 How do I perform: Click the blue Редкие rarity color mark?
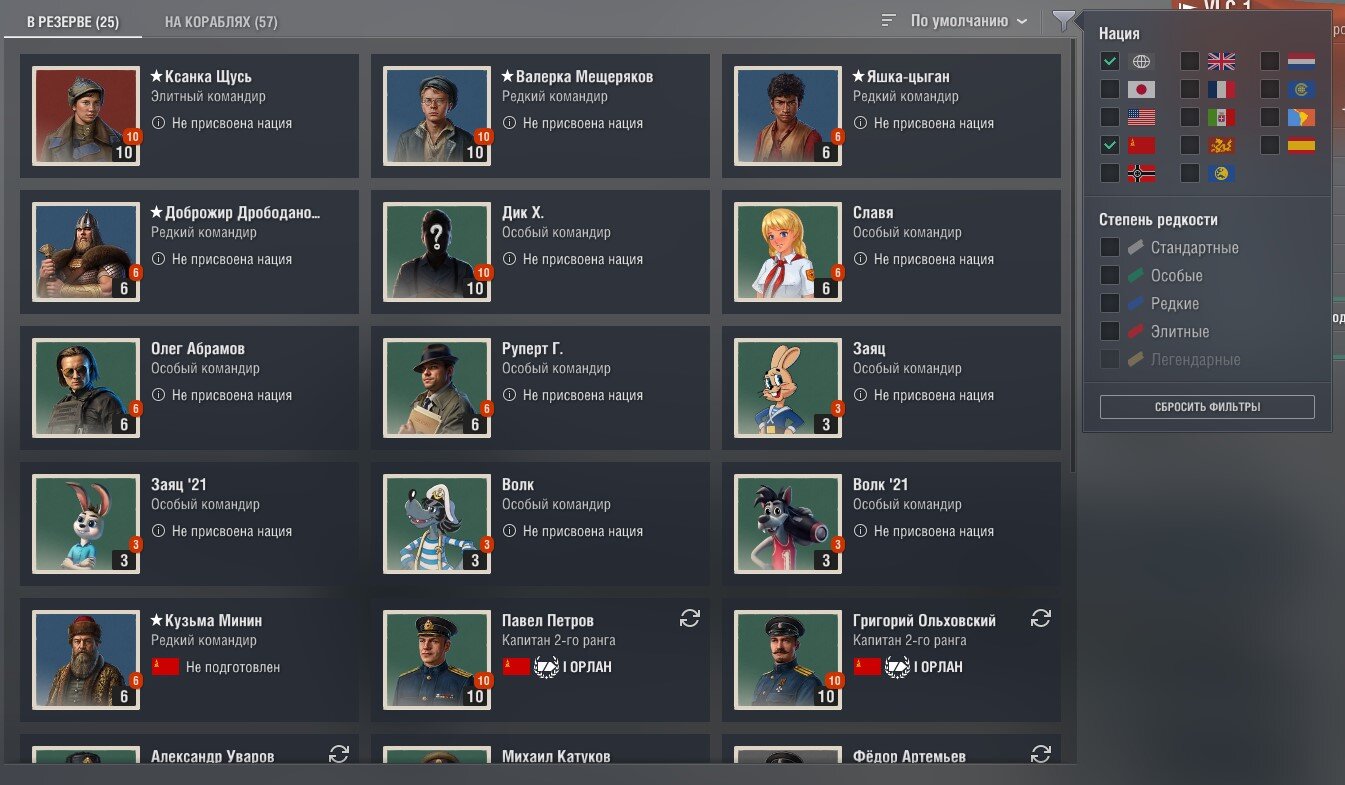pyautogui.click(x=1135, y=303)
